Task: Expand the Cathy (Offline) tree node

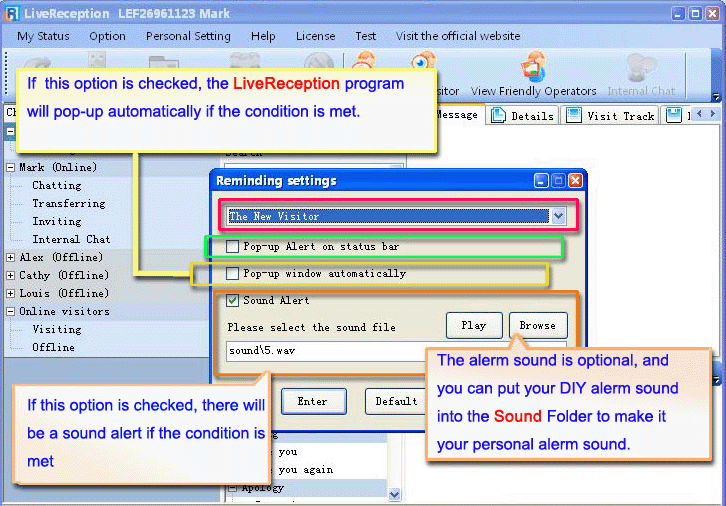Action: (x=11, y=275)
